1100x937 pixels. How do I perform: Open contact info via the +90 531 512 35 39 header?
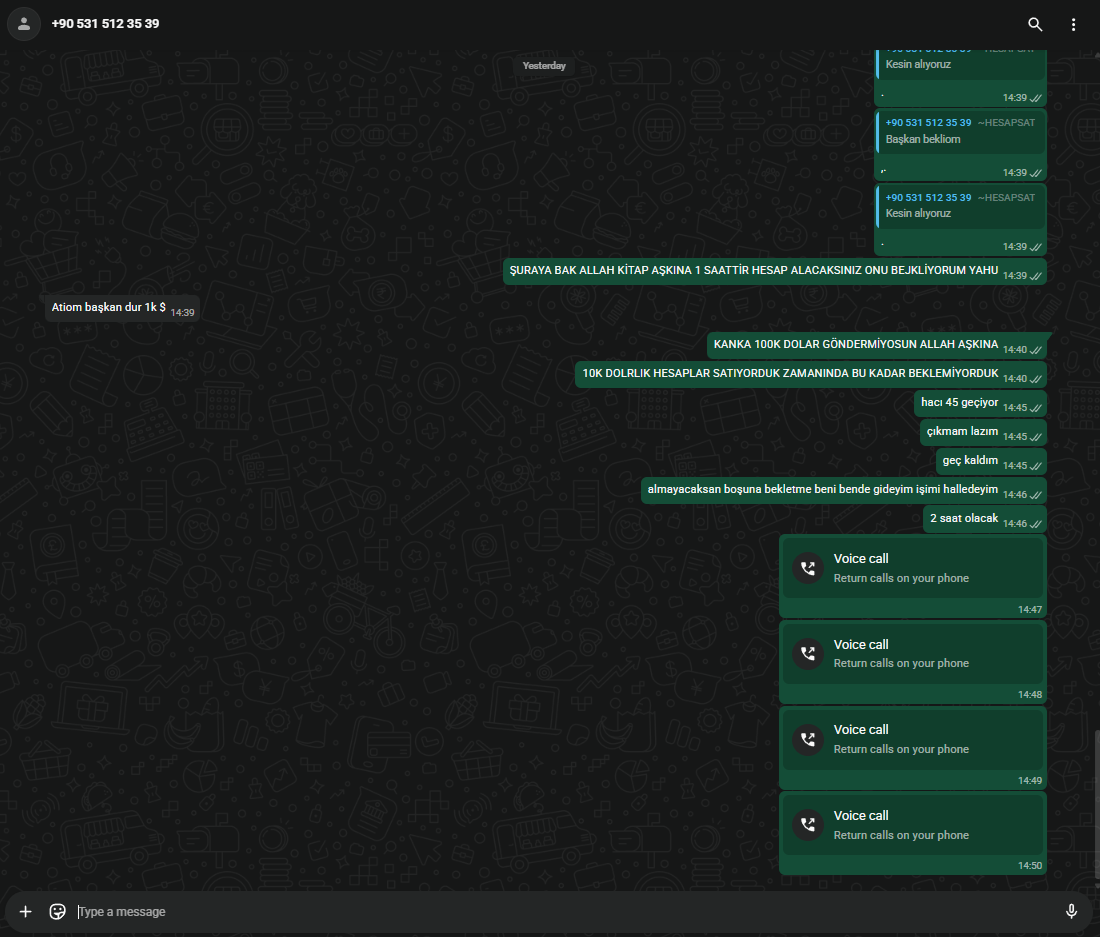(x=105, y=24)
